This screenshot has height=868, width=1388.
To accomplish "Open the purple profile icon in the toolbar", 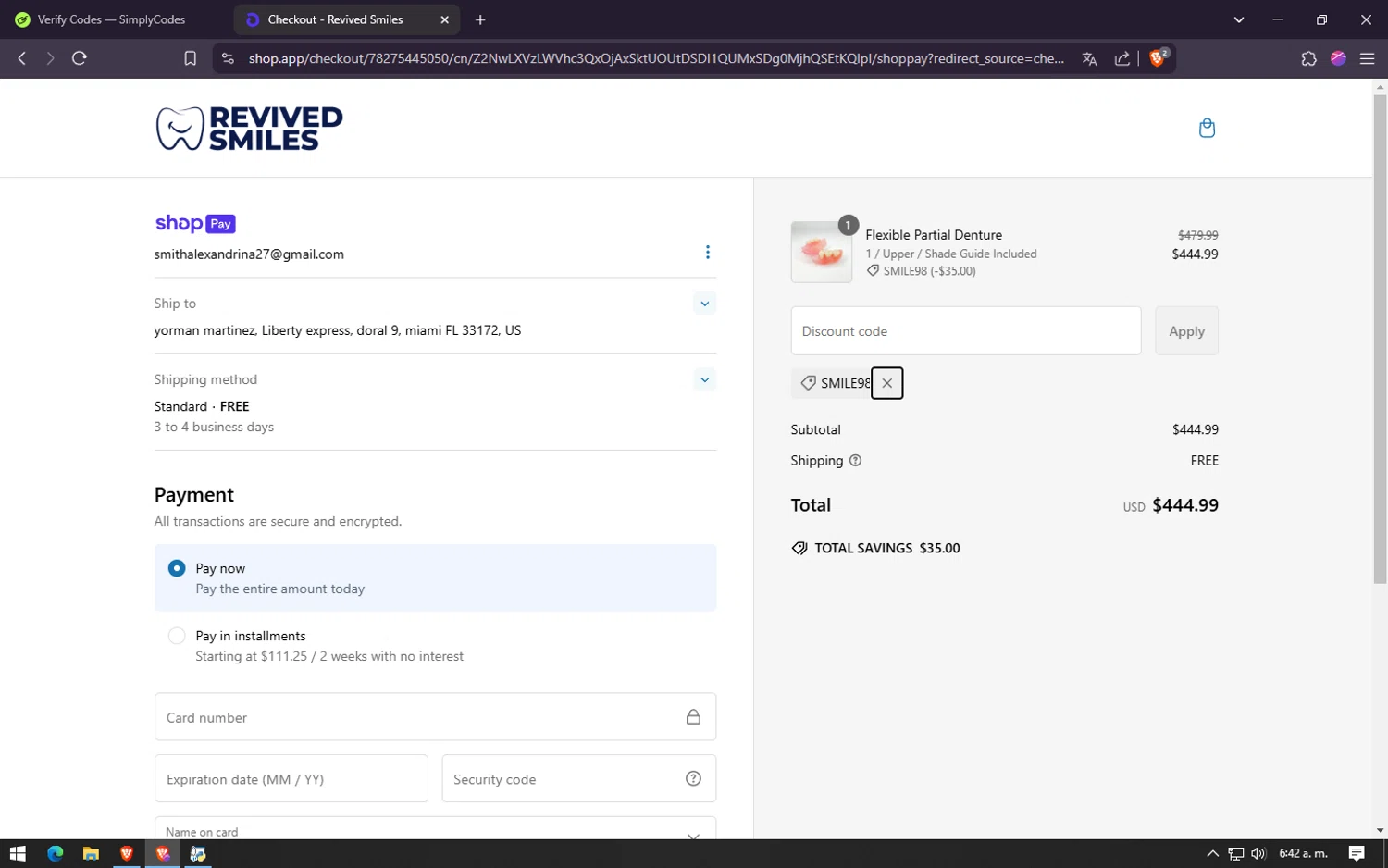I will 1338,58.
